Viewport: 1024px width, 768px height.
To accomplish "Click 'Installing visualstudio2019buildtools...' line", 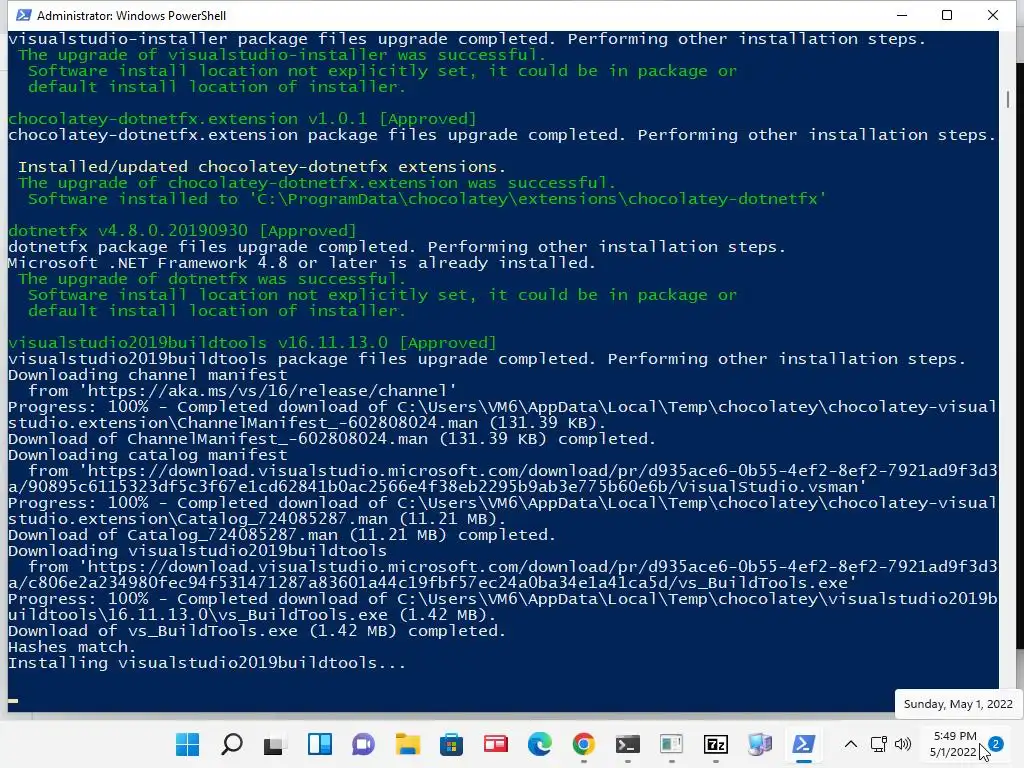I will [x=207, y=663].
